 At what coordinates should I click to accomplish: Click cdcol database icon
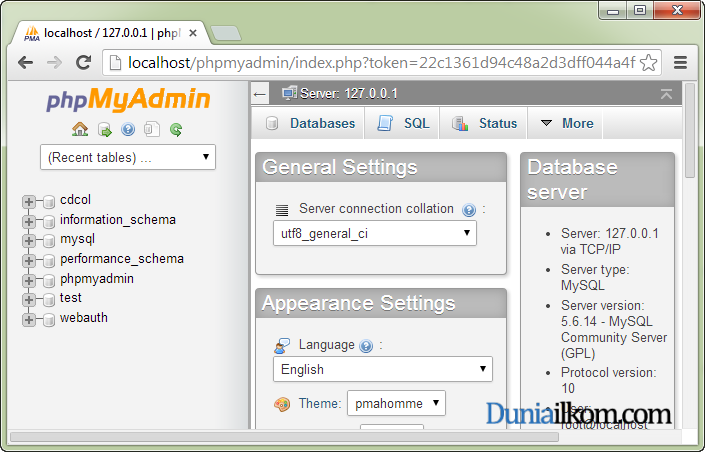coord(49,202)
